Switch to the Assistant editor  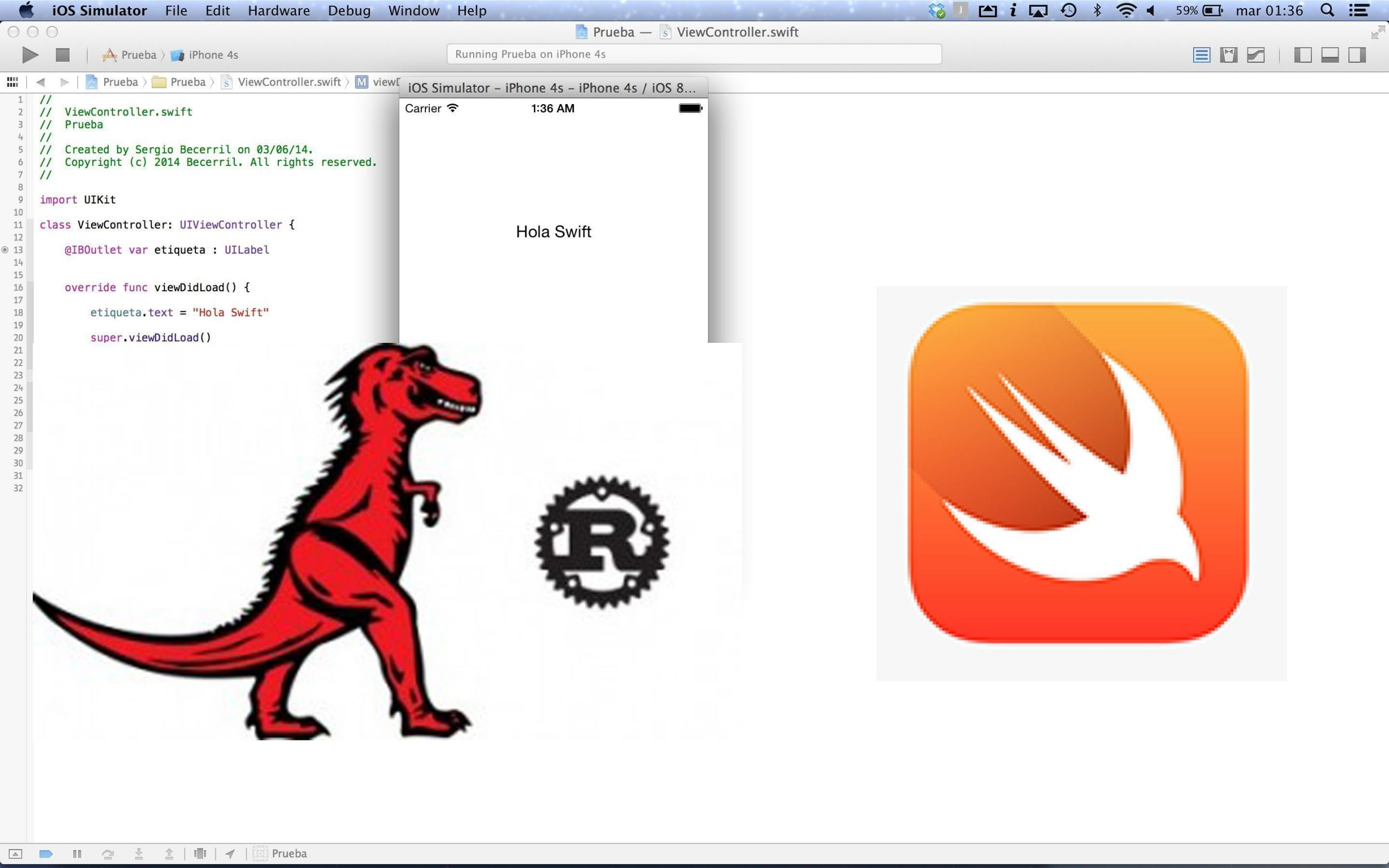pyautogui.click(x=1228, y=55)
